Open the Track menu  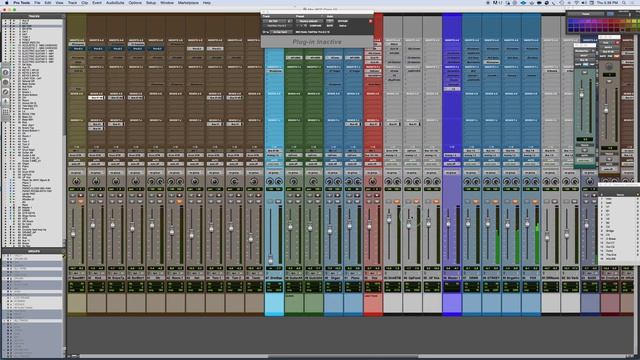[x=72, y=2]
